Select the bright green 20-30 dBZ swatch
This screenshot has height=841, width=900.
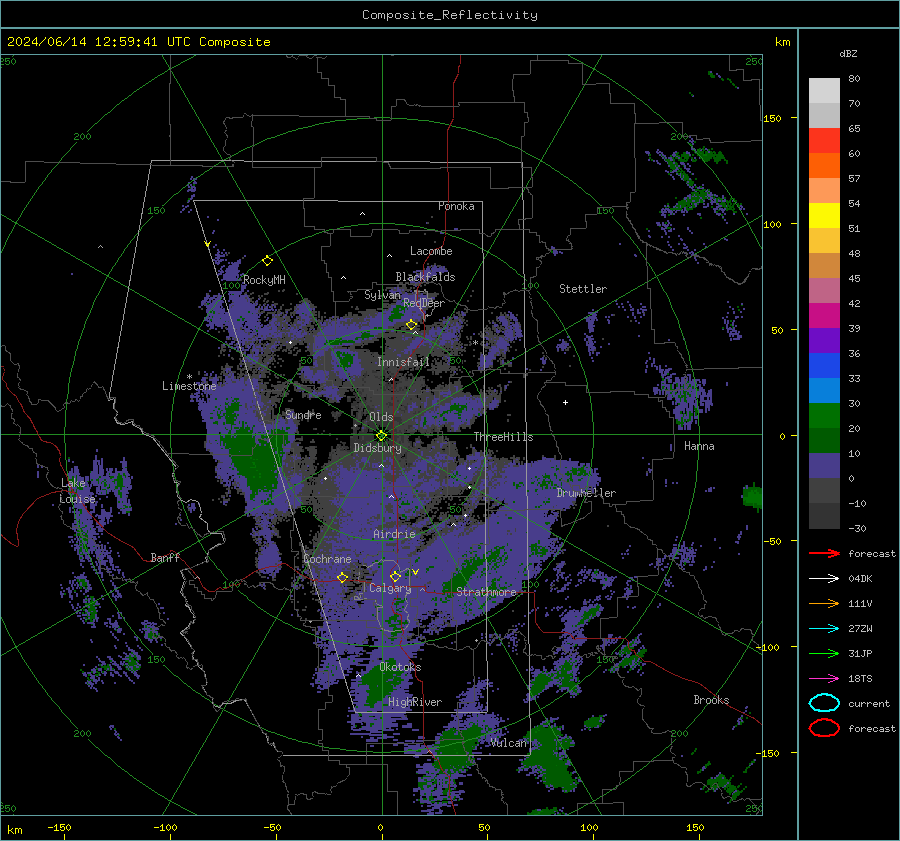coord(824,416)
